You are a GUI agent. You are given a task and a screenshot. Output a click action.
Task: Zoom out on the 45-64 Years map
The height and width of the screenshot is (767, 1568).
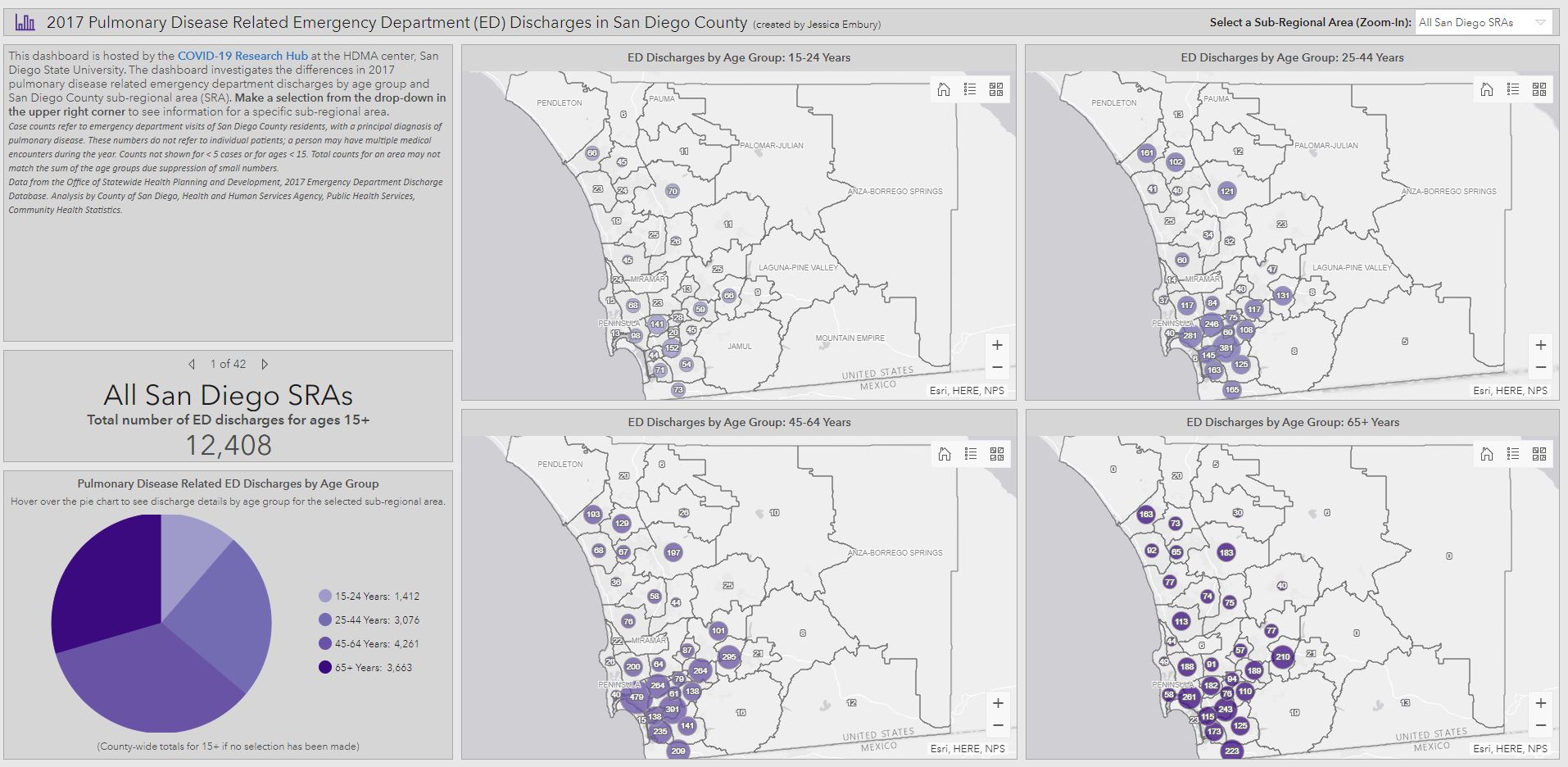[x=998, y=725]
